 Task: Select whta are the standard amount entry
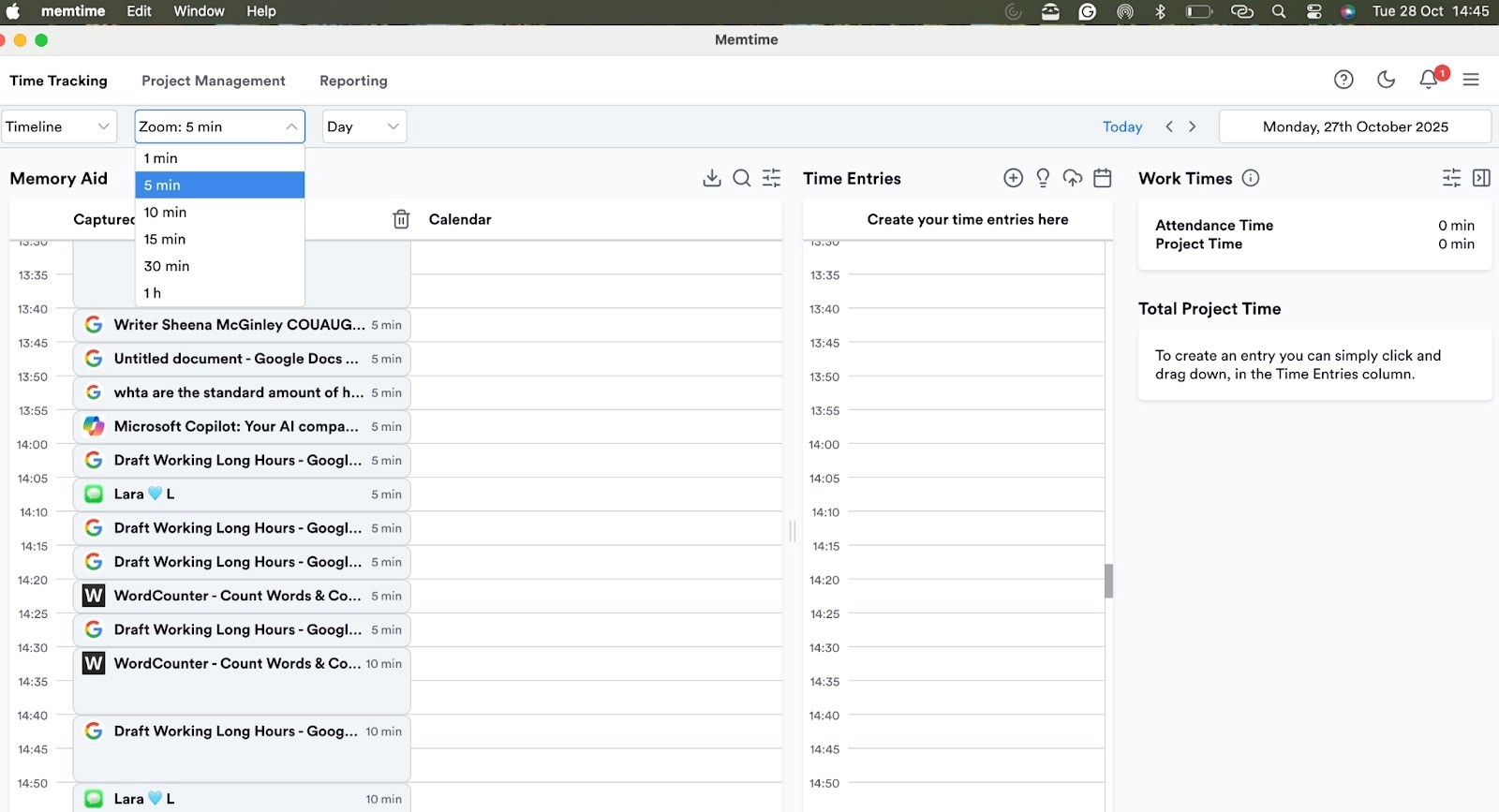242,392
